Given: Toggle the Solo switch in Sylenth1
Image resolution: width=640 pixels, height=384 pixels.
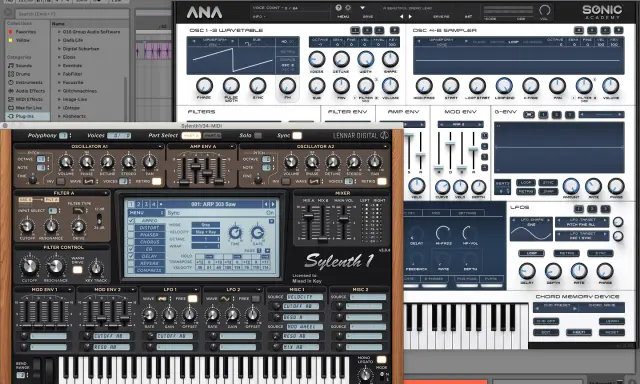Looking at the screenshot, I should coord(258,135).
